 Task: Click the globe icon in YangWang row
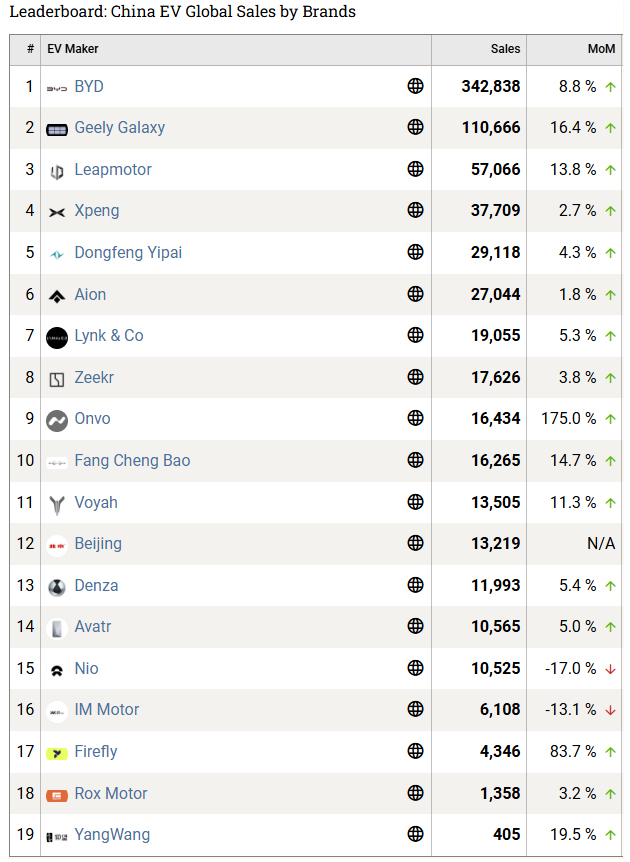416,834
